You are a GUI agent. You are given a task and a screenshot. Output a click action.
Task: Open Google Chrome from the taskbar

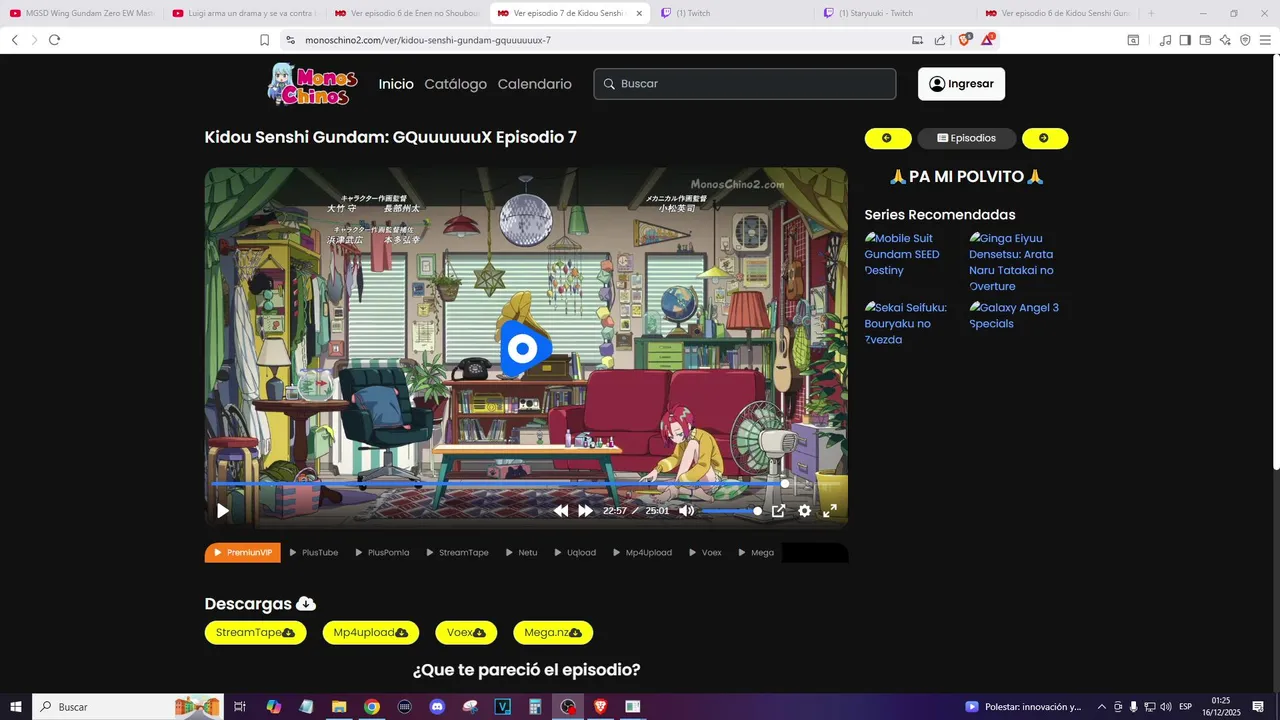pyautogui.click(x=371, y=707)
